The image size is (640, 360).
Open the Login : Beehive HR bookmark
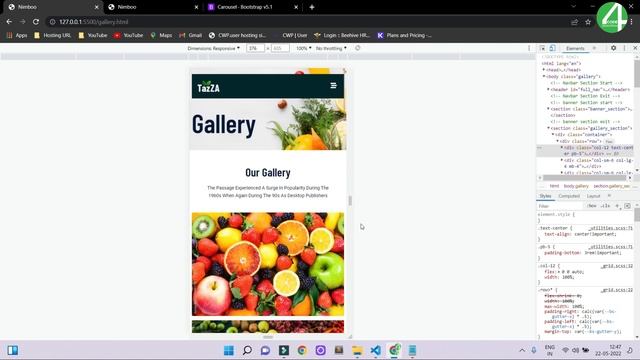(342, 36)
